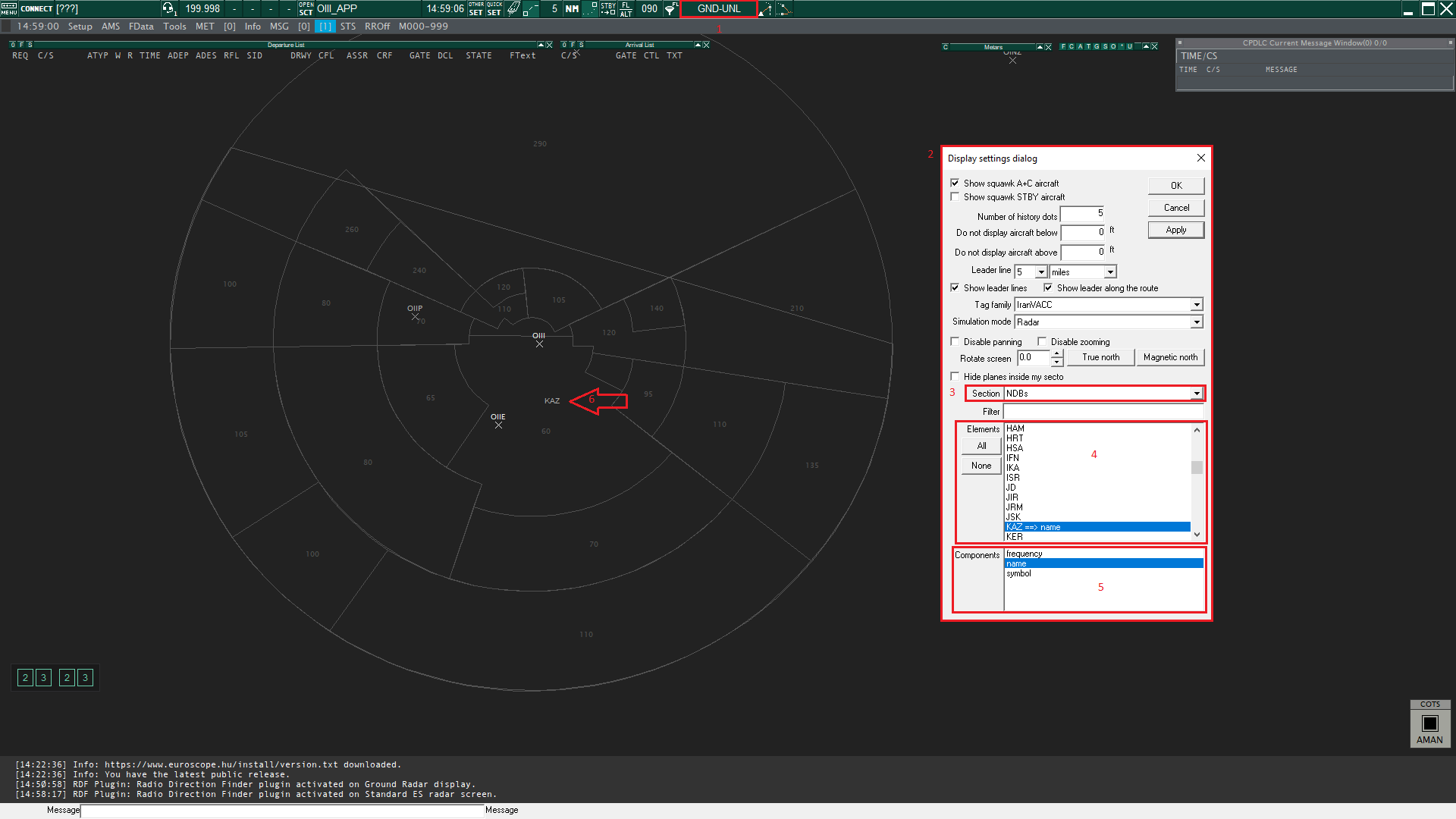This screenshot has width=1456, height=819.
Task: Collapse the Arrival List with up arrow
Action: pos(698,45)
